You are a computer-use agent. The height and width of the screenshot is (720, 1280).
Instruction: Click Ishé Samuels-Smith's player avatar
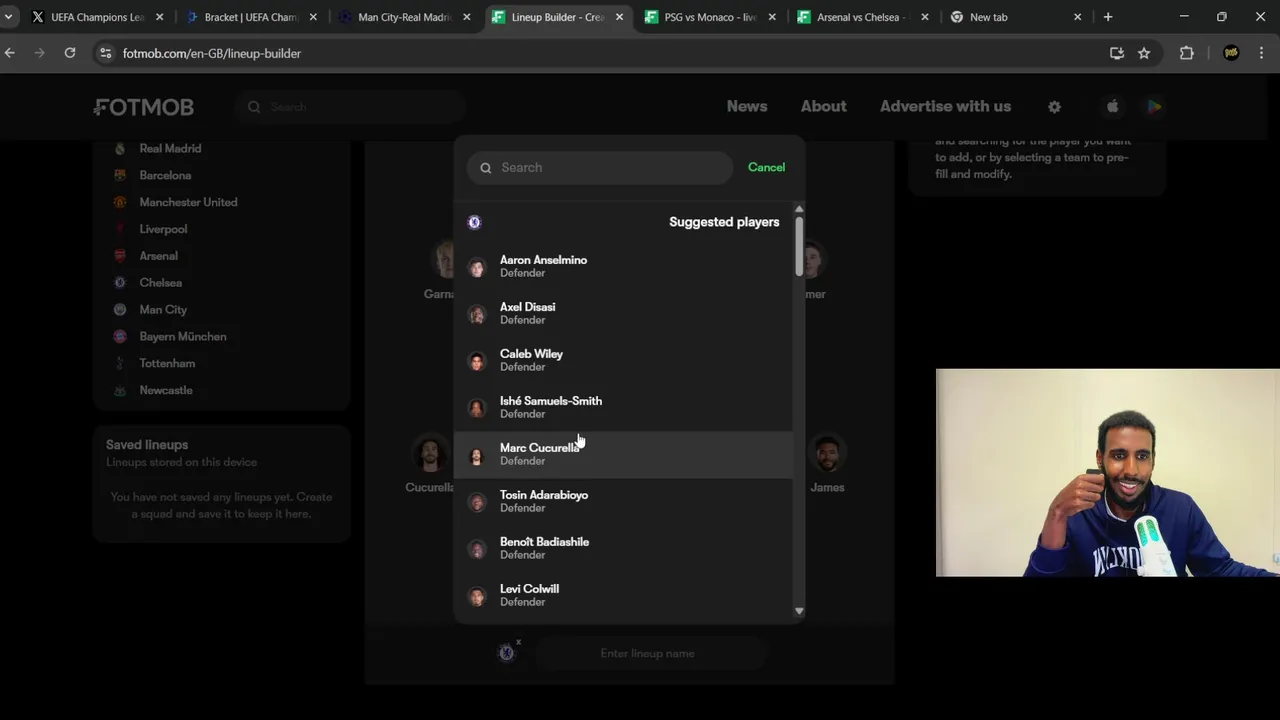click(x=477, y=408)
